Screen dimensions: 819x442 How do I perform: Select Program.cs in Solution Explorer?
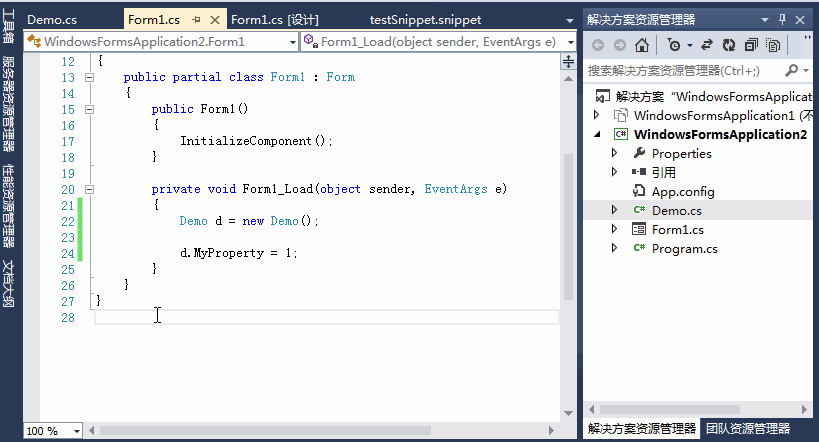point(684,249)
